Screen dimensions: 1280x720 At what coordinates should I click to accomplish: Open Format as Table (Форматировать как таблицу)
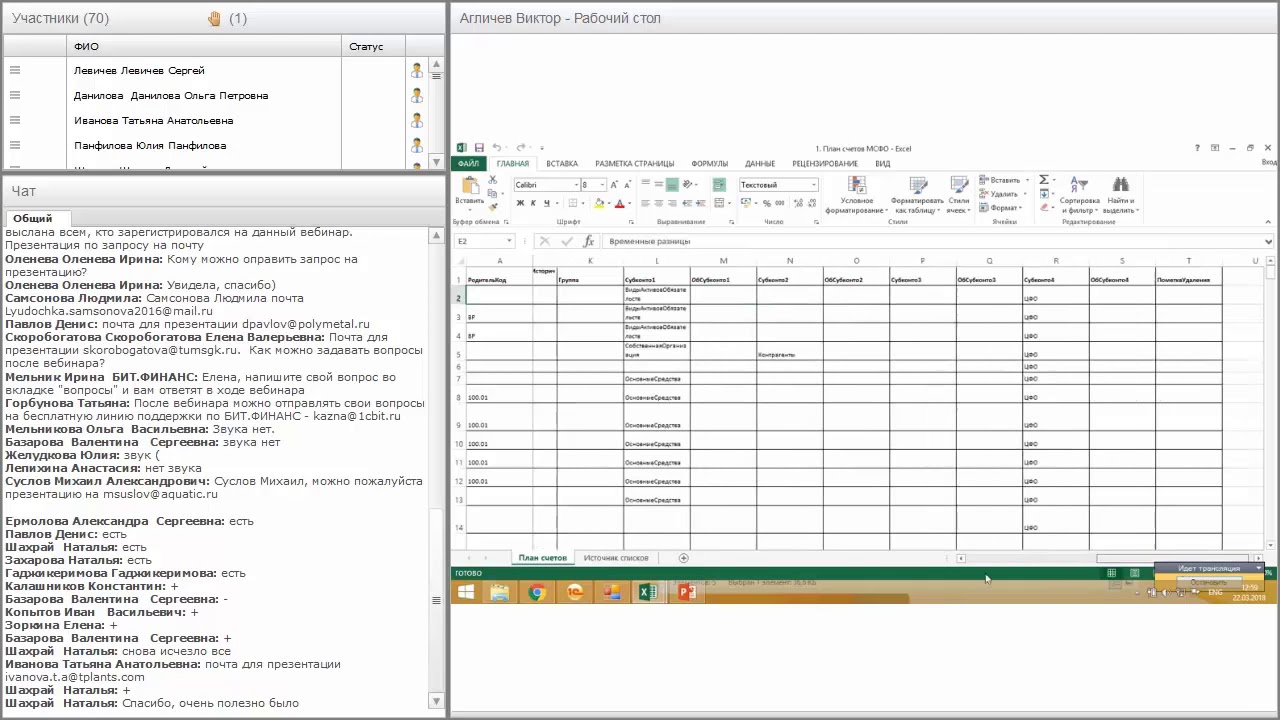[919, 195]
